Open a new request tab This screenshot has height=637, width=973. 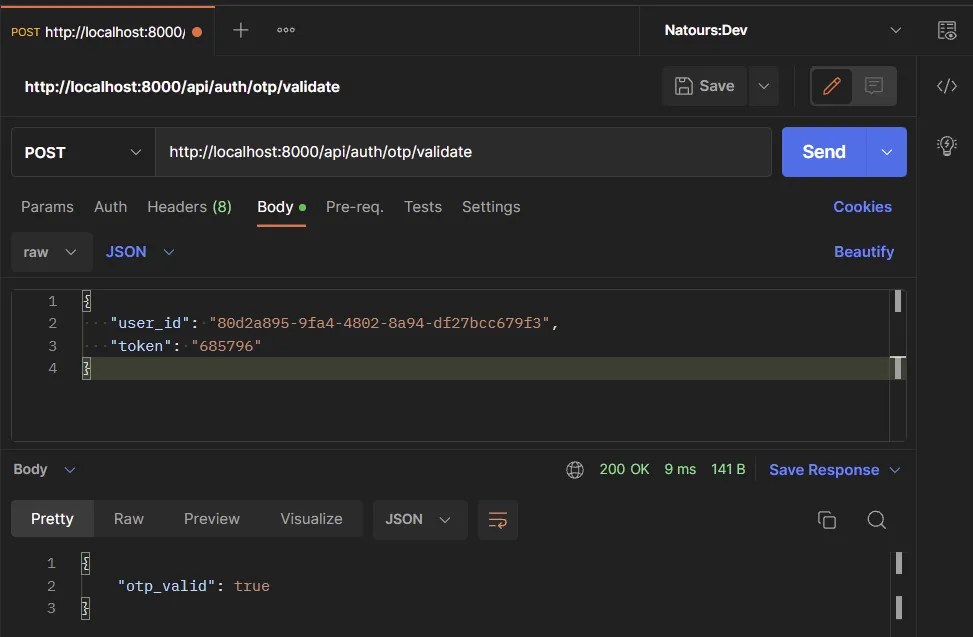(x=240, y=30)
